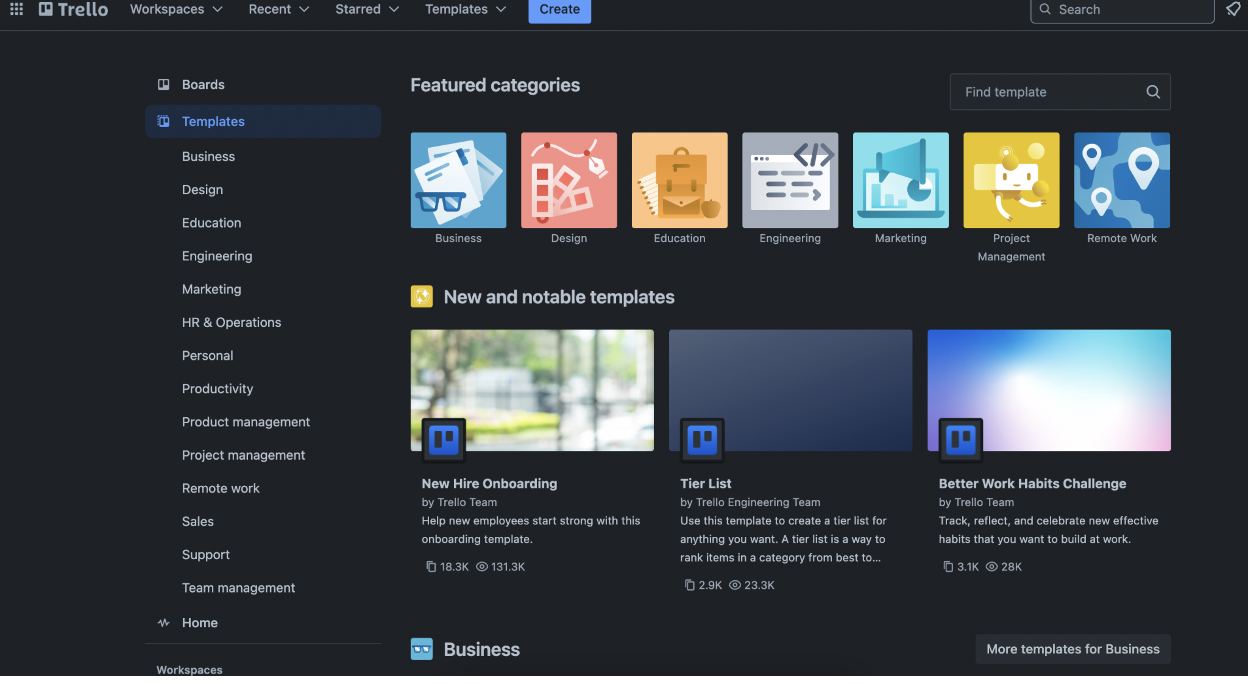Select Education category in sidebar list
The width and height of the screenshot is (1248, 684).
[x=211, y=223]
